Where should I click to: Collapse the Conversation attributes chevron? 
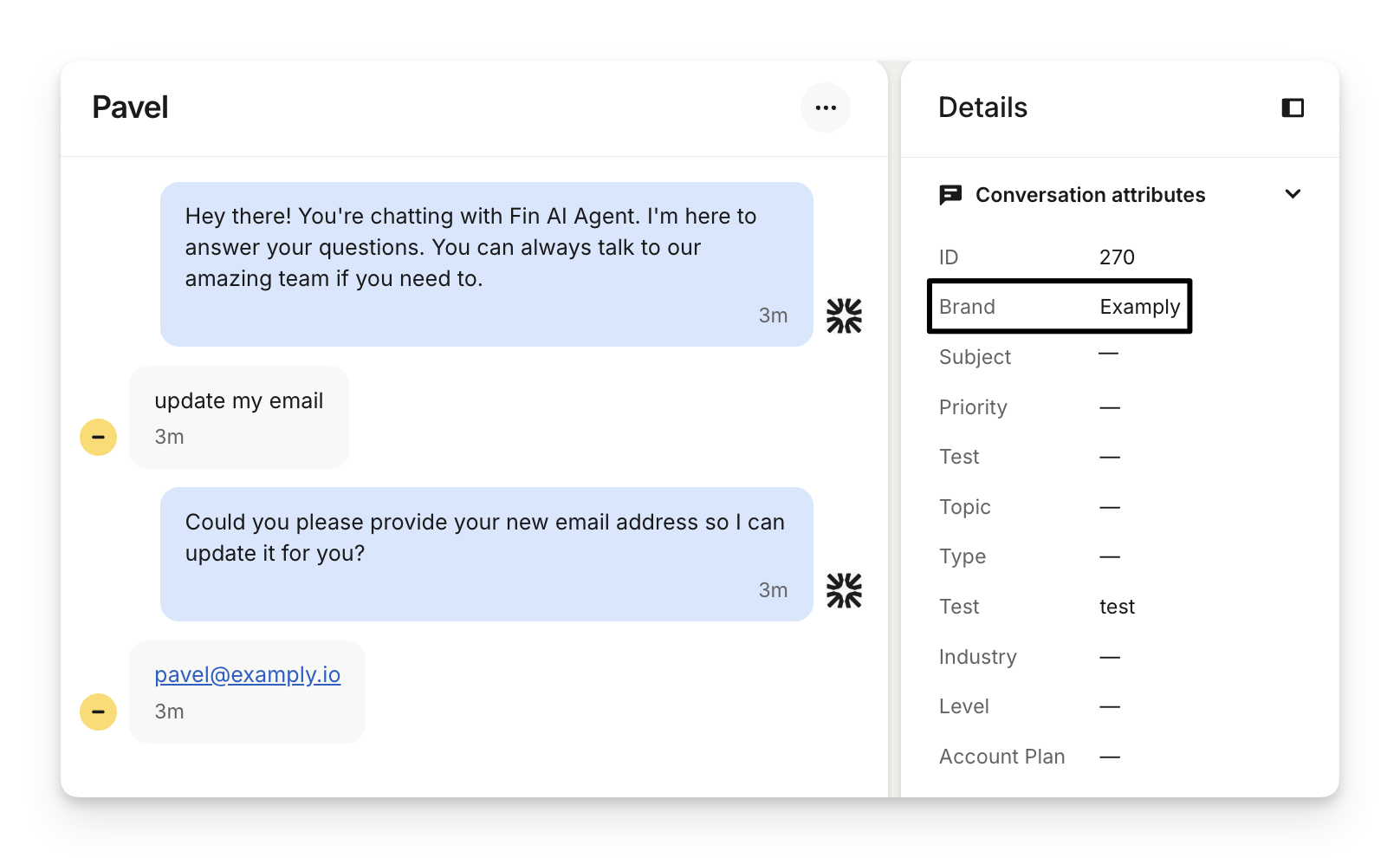point(1292,194)
